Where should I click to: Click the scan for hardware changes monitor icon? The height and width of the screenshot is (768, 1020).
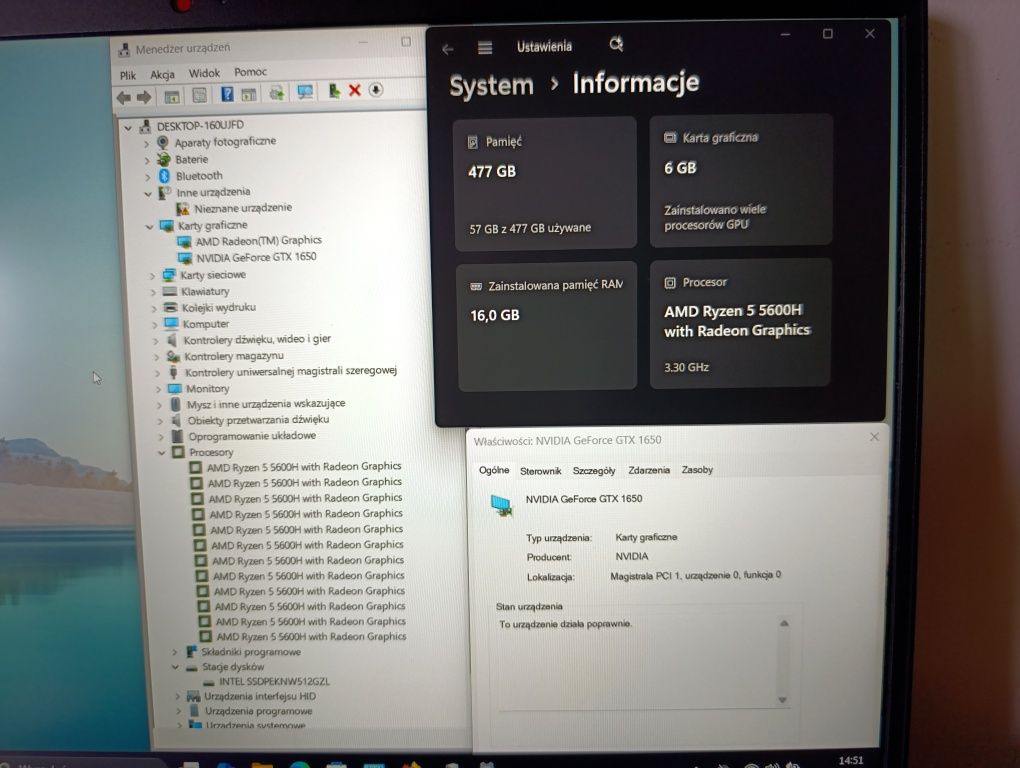click(x=305, y=92)
